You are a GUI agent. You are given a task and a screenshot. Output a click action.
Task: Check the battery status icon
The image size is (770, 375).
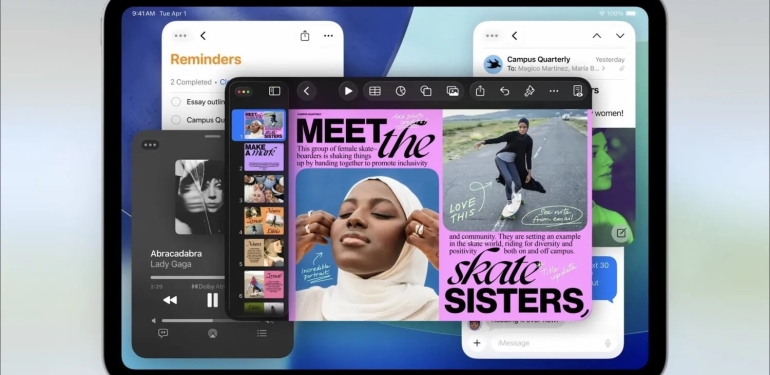(631, 14)
